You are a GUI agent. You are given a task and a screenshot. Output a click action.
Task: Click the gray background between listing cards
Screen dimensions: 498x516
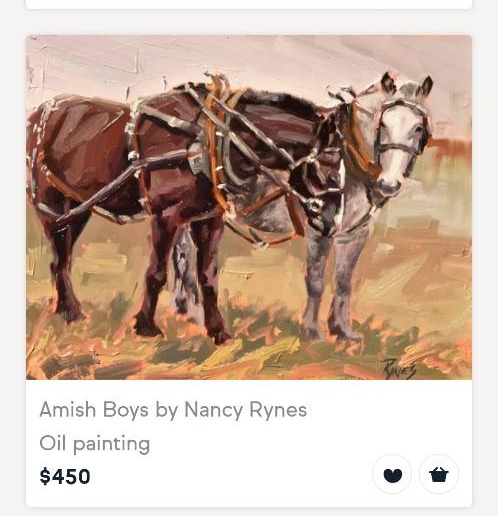[249, 22]
